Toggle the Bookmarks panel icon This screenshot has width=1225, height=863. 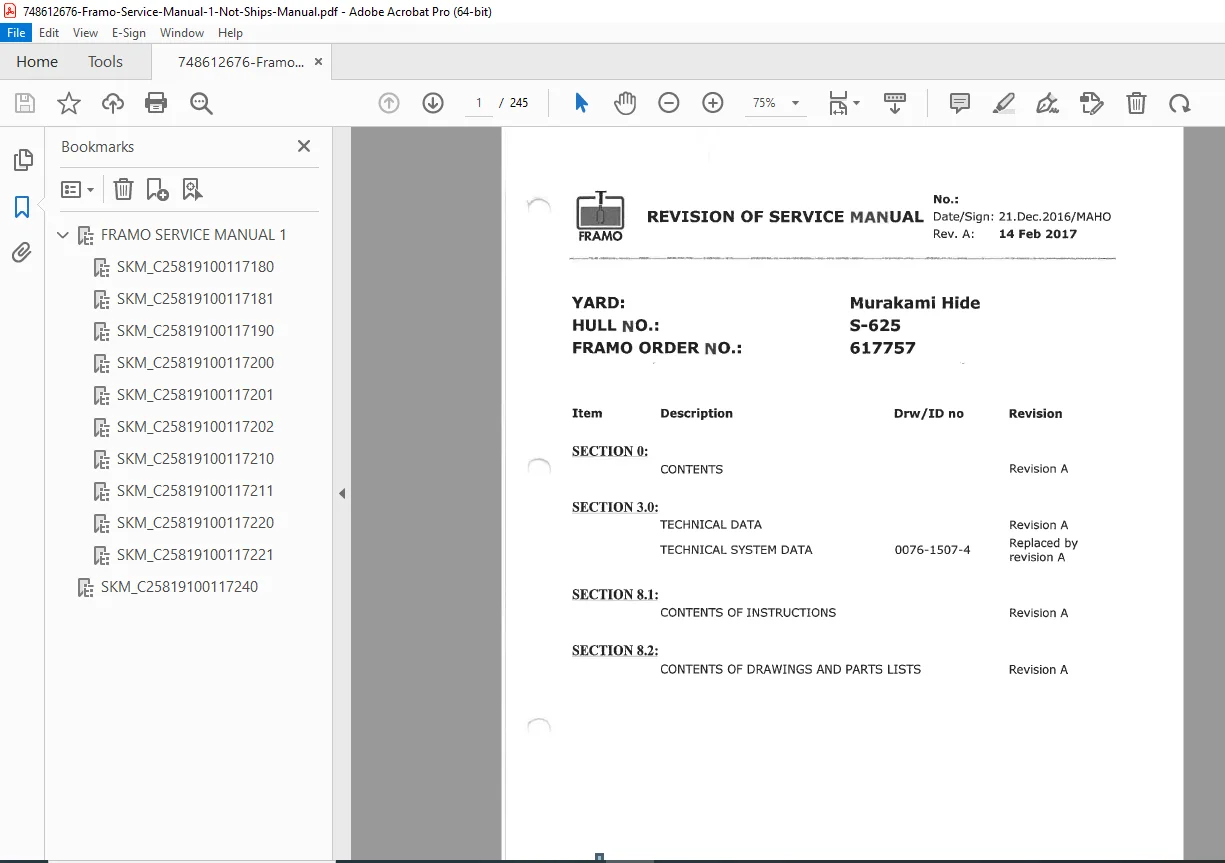(x=22, y=207)
